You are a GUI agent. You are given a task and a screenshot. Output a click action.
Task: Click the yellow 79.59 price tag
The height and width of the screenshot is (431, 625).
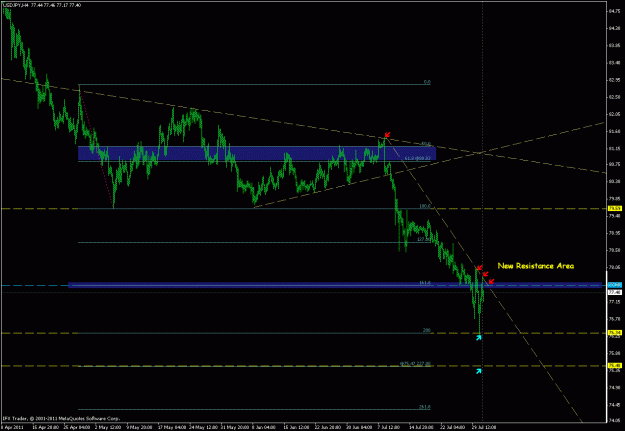pyautogui.click(x=613, y=208)
